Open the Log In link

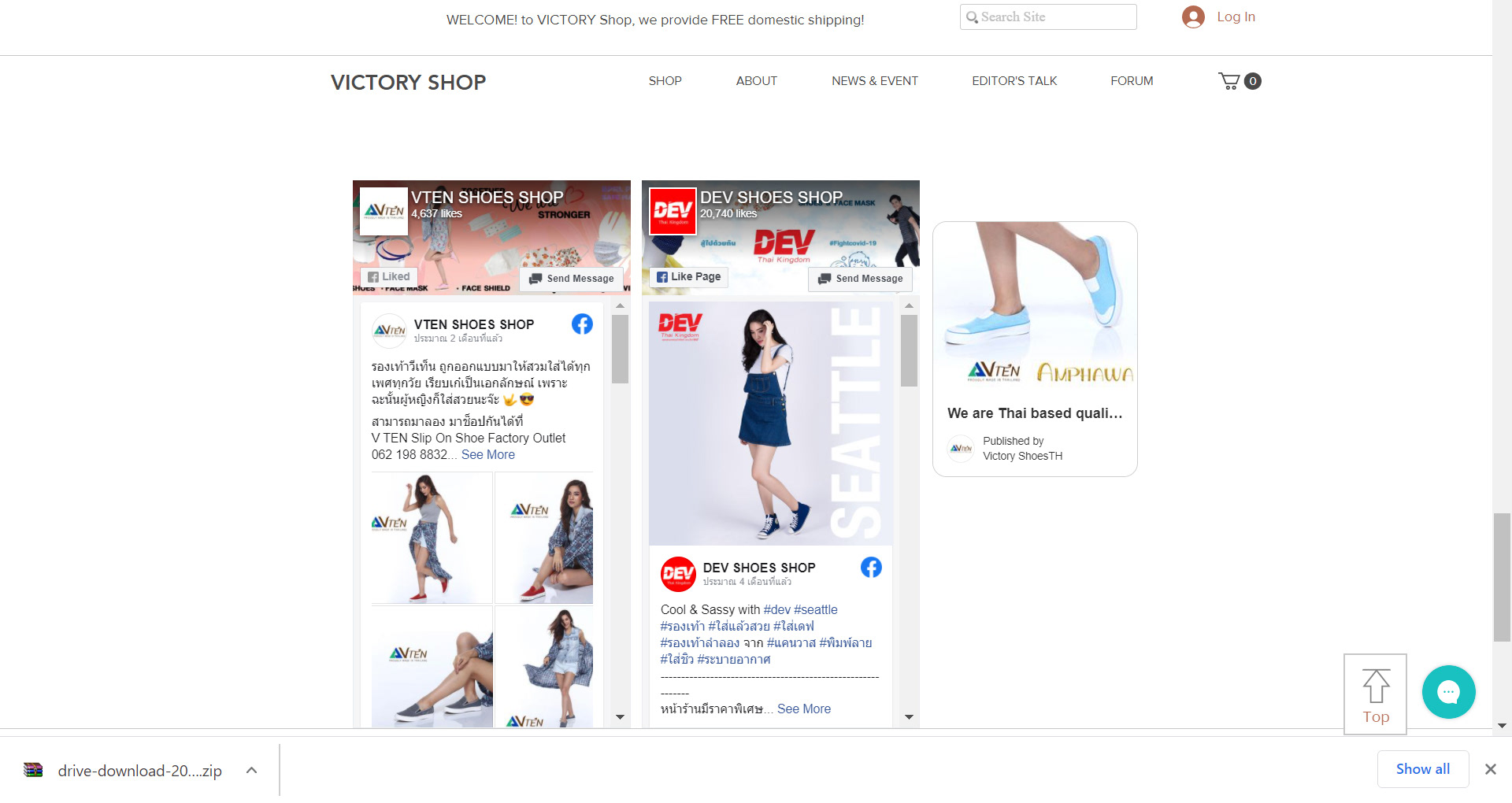(1236, 17)
